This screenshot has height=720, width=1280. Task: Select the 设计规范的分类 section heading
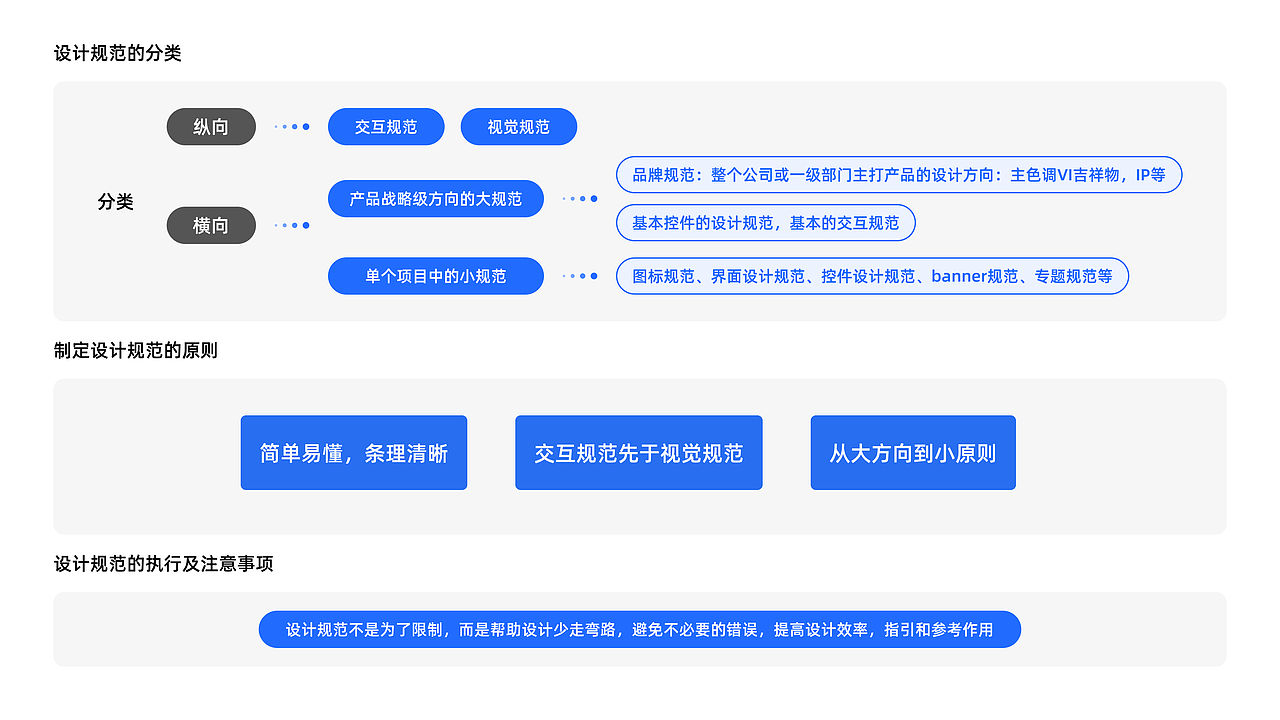point(106,54)
